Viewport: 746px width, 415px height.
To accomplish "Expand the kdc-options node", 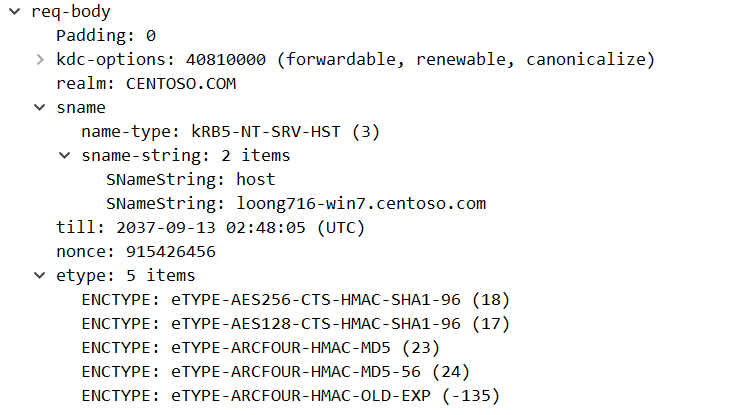I will (39, 60).
